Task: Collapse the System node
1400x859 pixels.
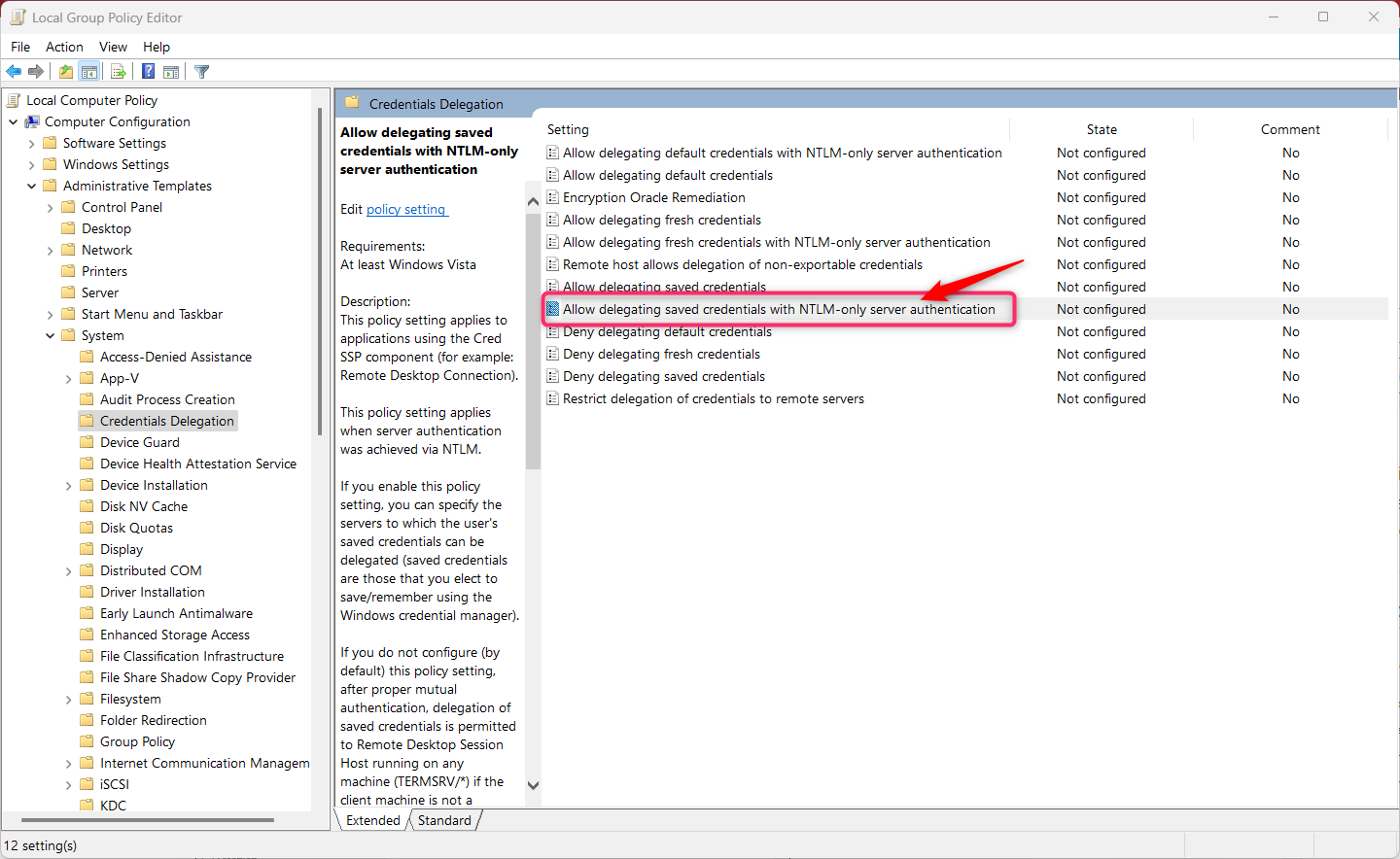Action: (51, 334)
